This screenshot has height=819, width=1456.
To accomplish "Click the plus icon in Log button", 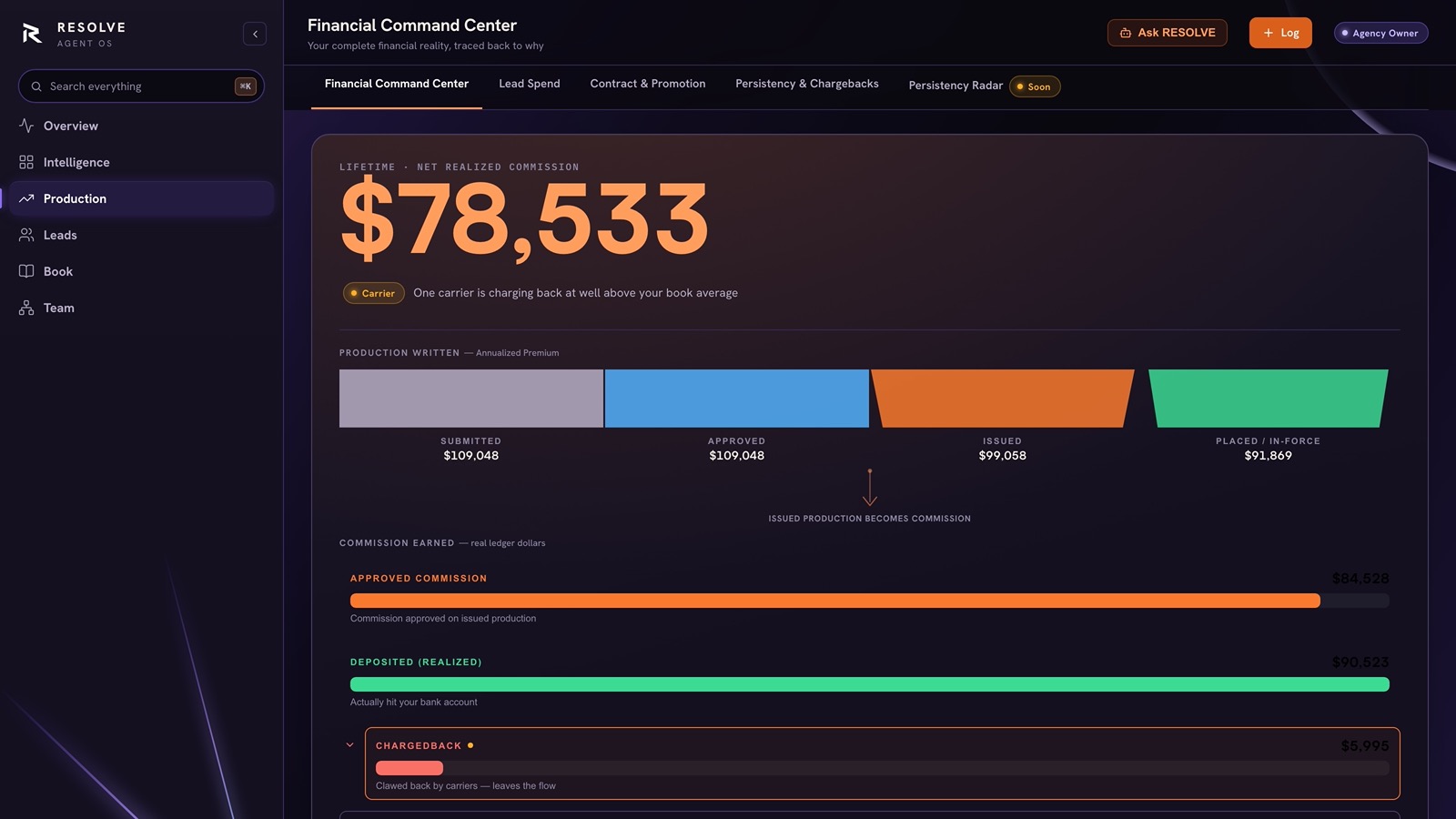I will pos(1269,33).
